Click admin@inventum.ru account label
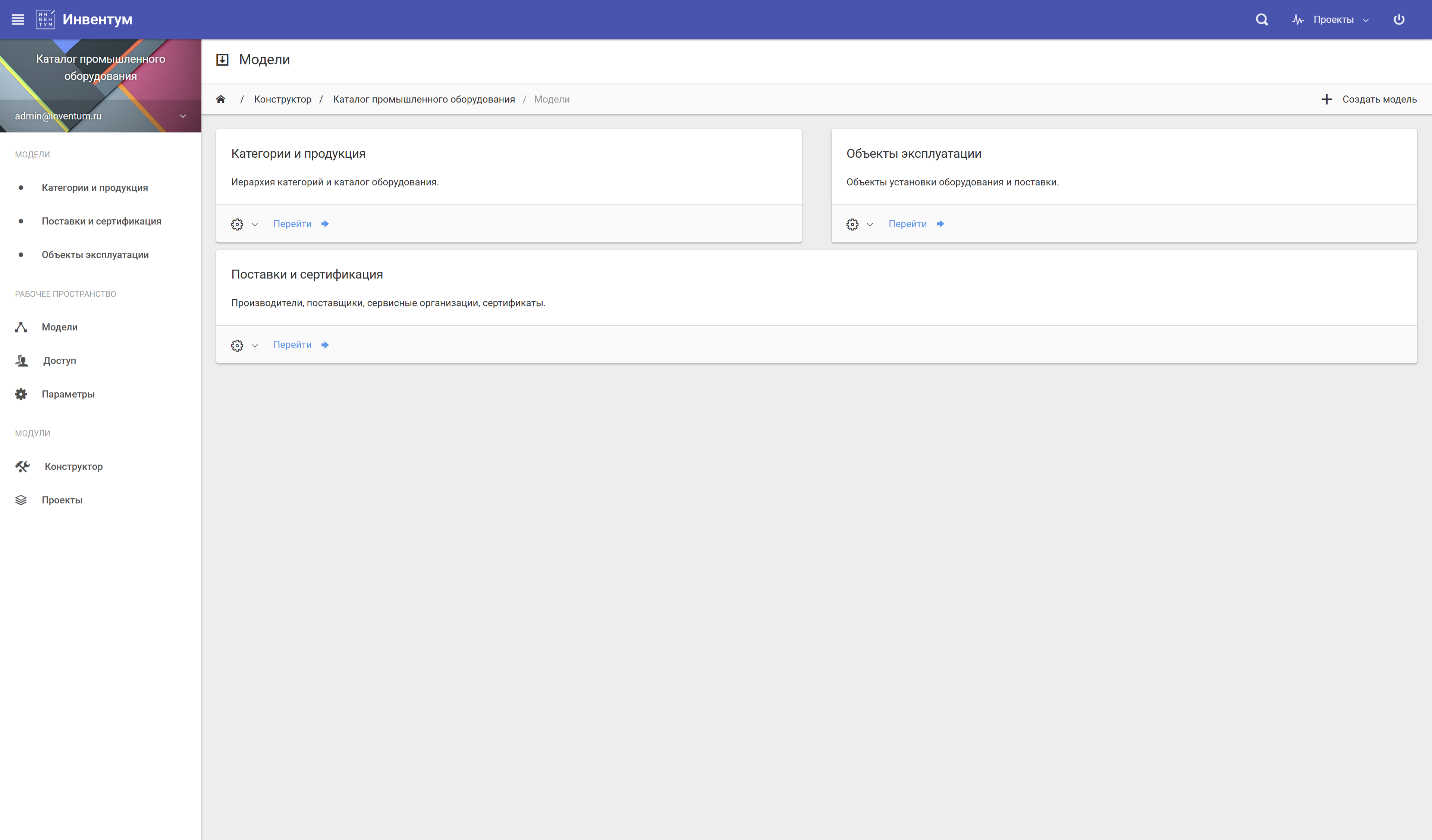 point(58,116)
